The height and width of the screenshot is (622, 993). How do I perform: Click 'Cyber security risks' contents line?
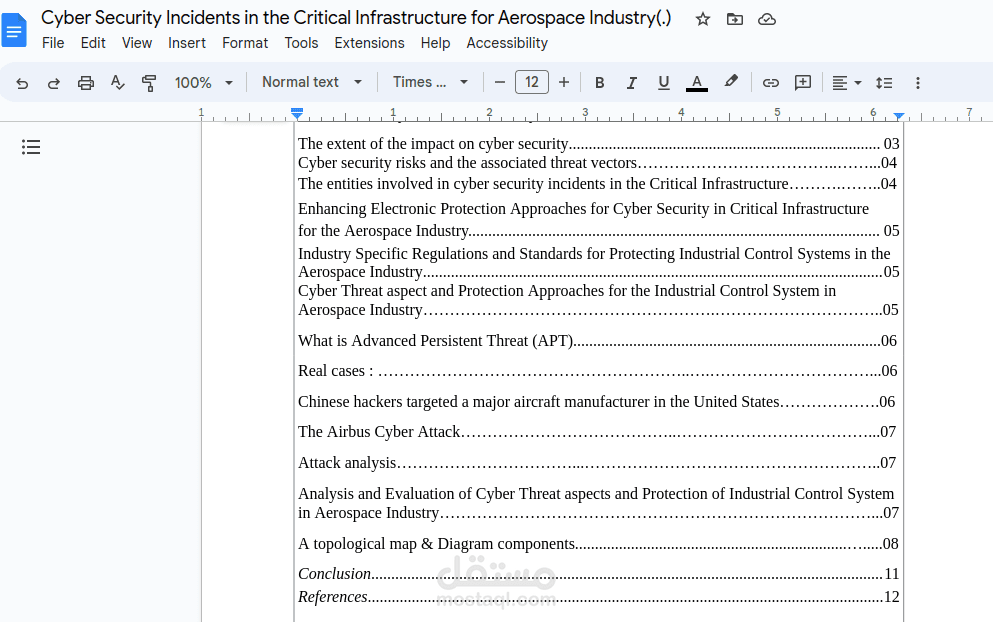[597, 163]
